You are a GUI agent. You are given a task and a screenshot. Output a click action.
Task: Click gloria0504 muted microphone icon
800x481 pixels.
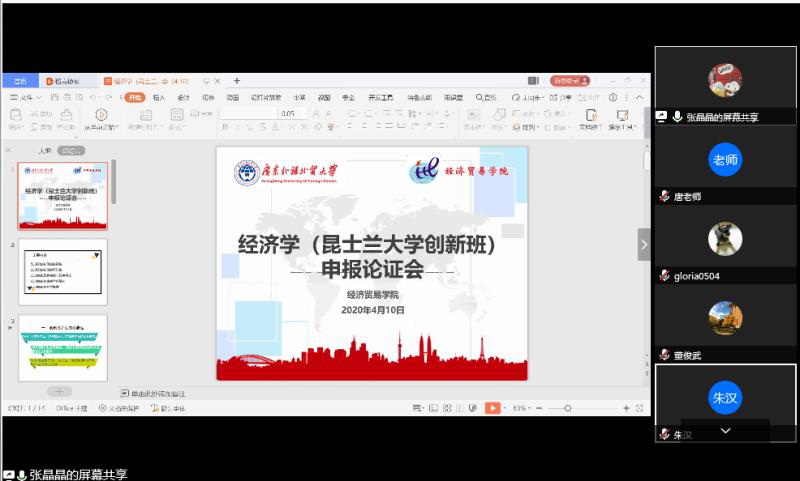[x=664, y=276]
